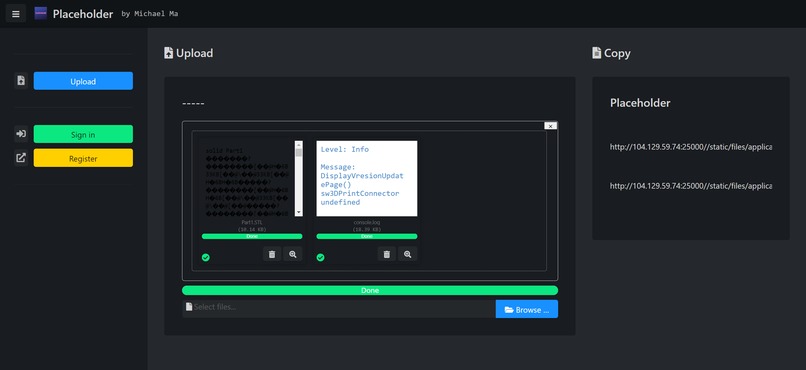806x370 pixels.
Task: Click the file icon in the Select files field
Action: pos(189,307)
